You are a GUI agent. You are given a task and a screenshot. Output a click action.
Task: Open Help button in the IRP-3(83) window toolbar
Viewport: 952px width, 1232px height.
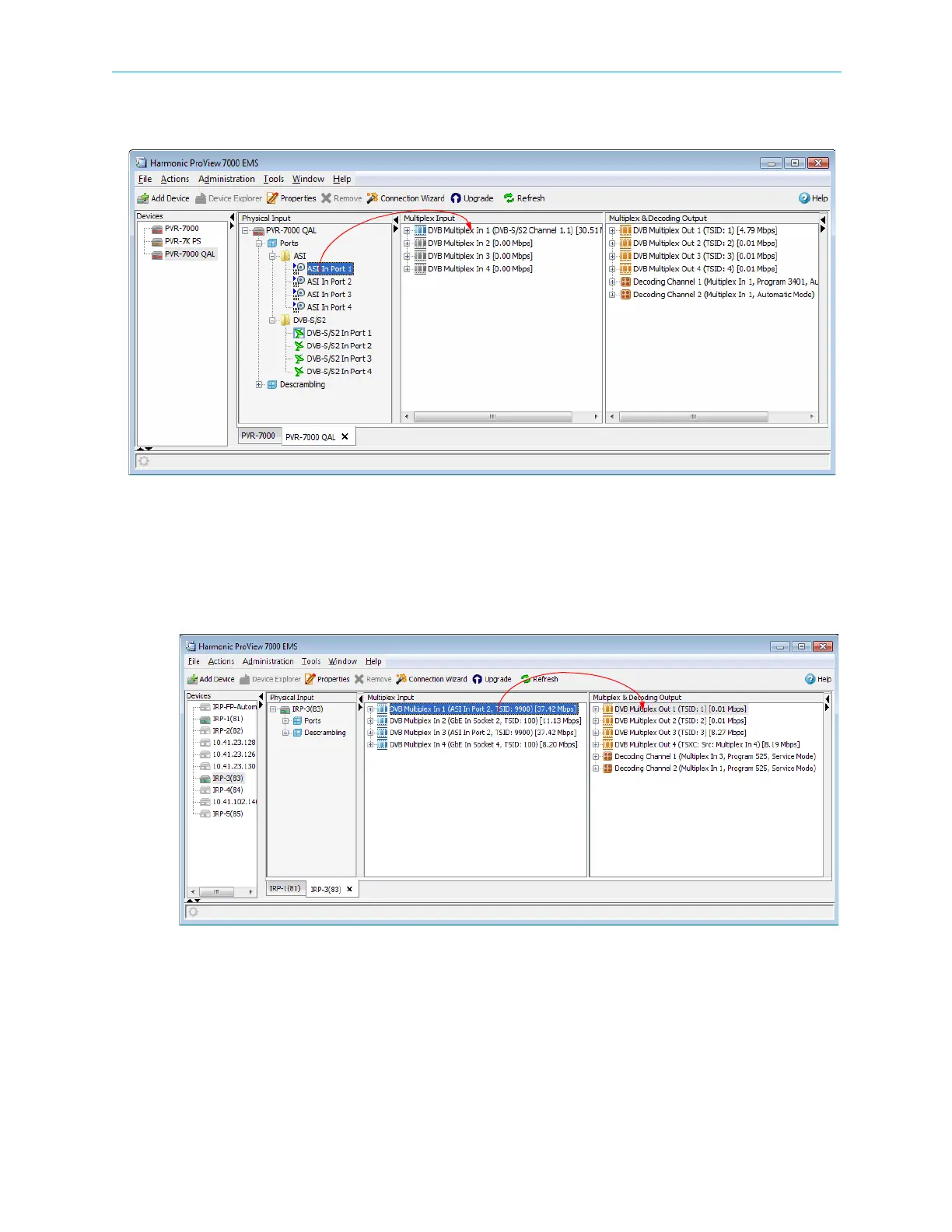pyautogui.click(x=818, y=679)
